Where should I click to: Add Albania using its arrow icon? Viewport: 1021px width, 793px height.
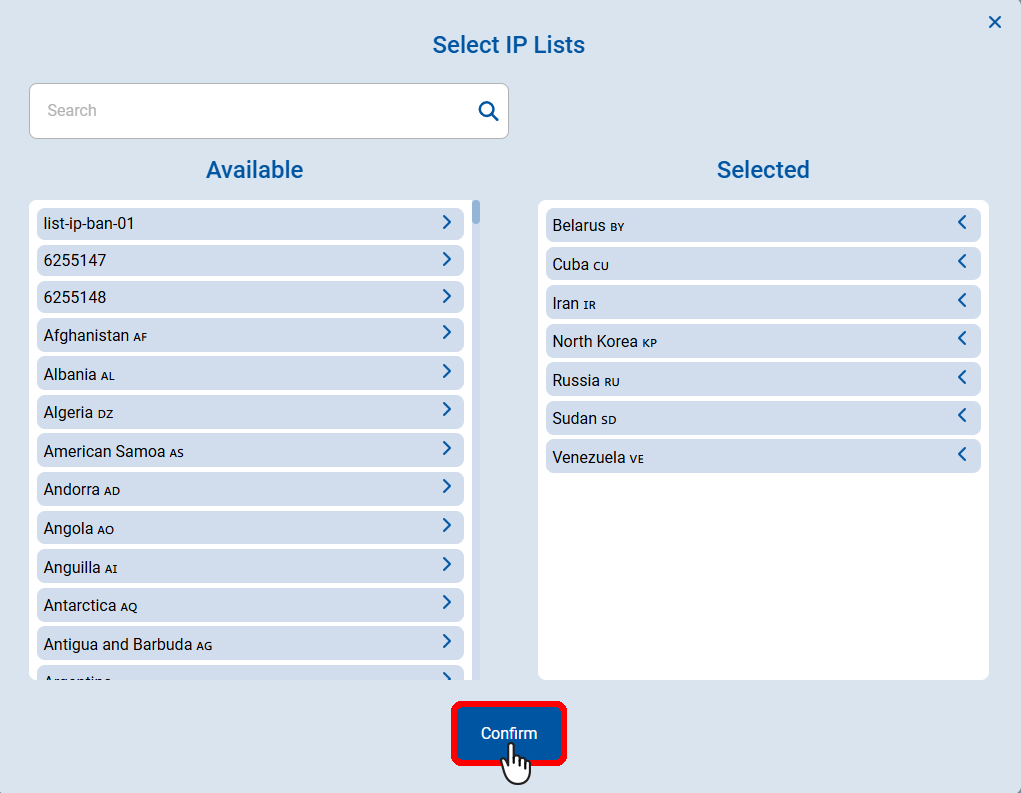point(447,371)
